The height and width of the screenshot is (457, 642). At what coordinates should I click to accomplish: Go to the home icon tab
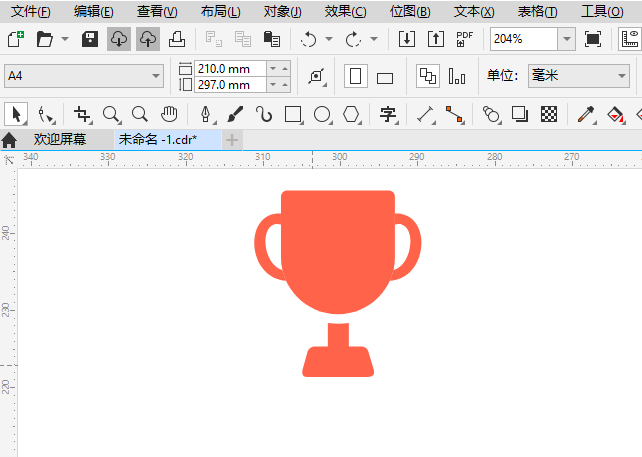pyautogui.click(x=9, y=140)
